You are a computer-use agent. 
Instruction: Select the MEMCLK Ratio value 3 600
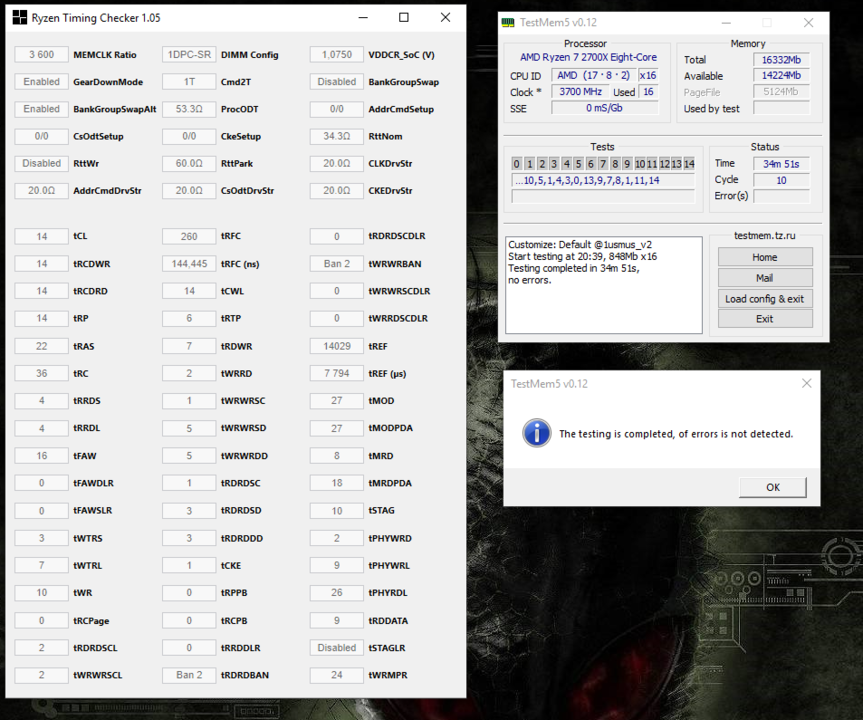(x=42, y=54)
